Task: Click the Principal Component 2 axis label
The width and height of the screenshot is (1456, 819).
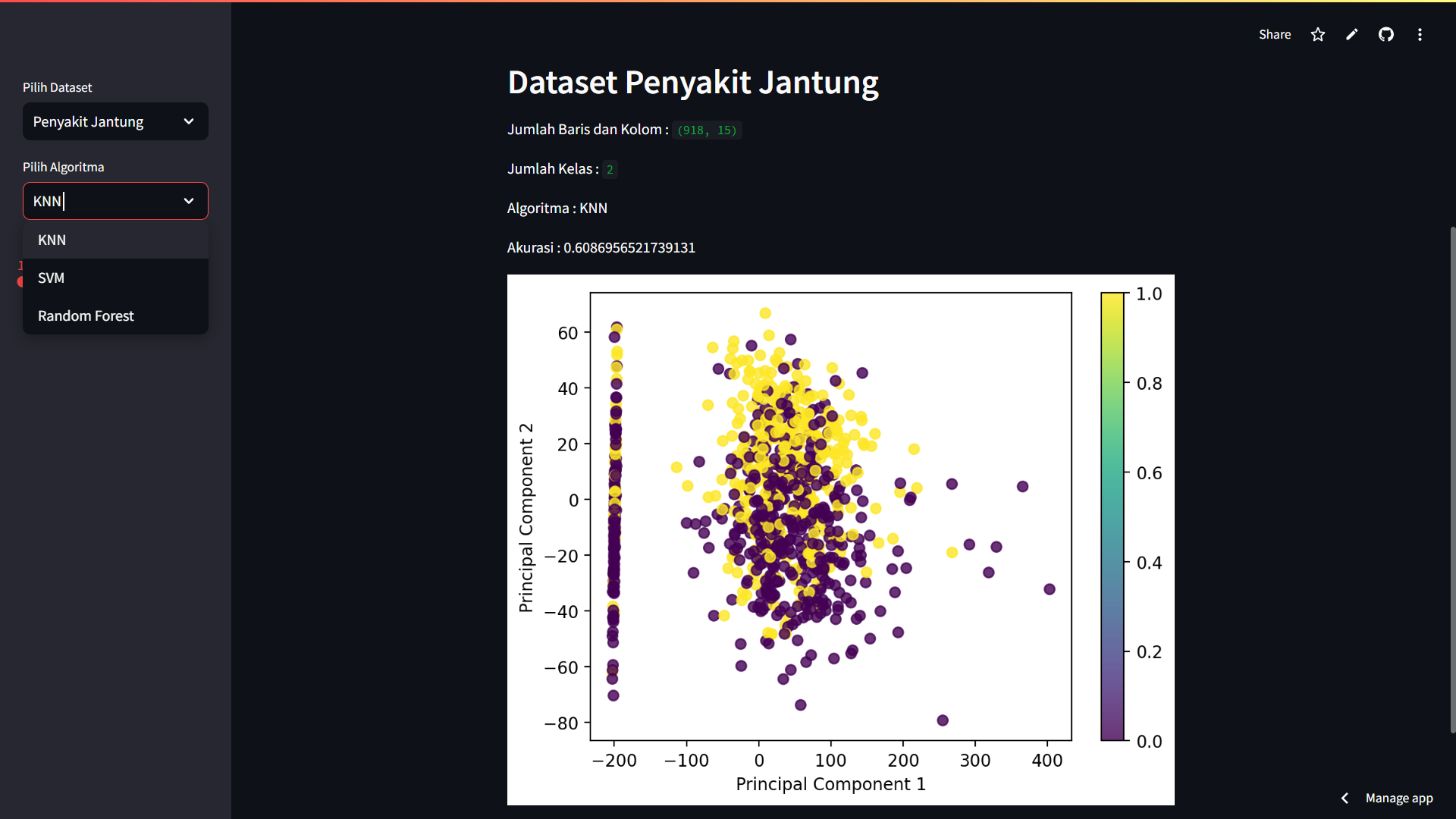Action: pos(526,517)
